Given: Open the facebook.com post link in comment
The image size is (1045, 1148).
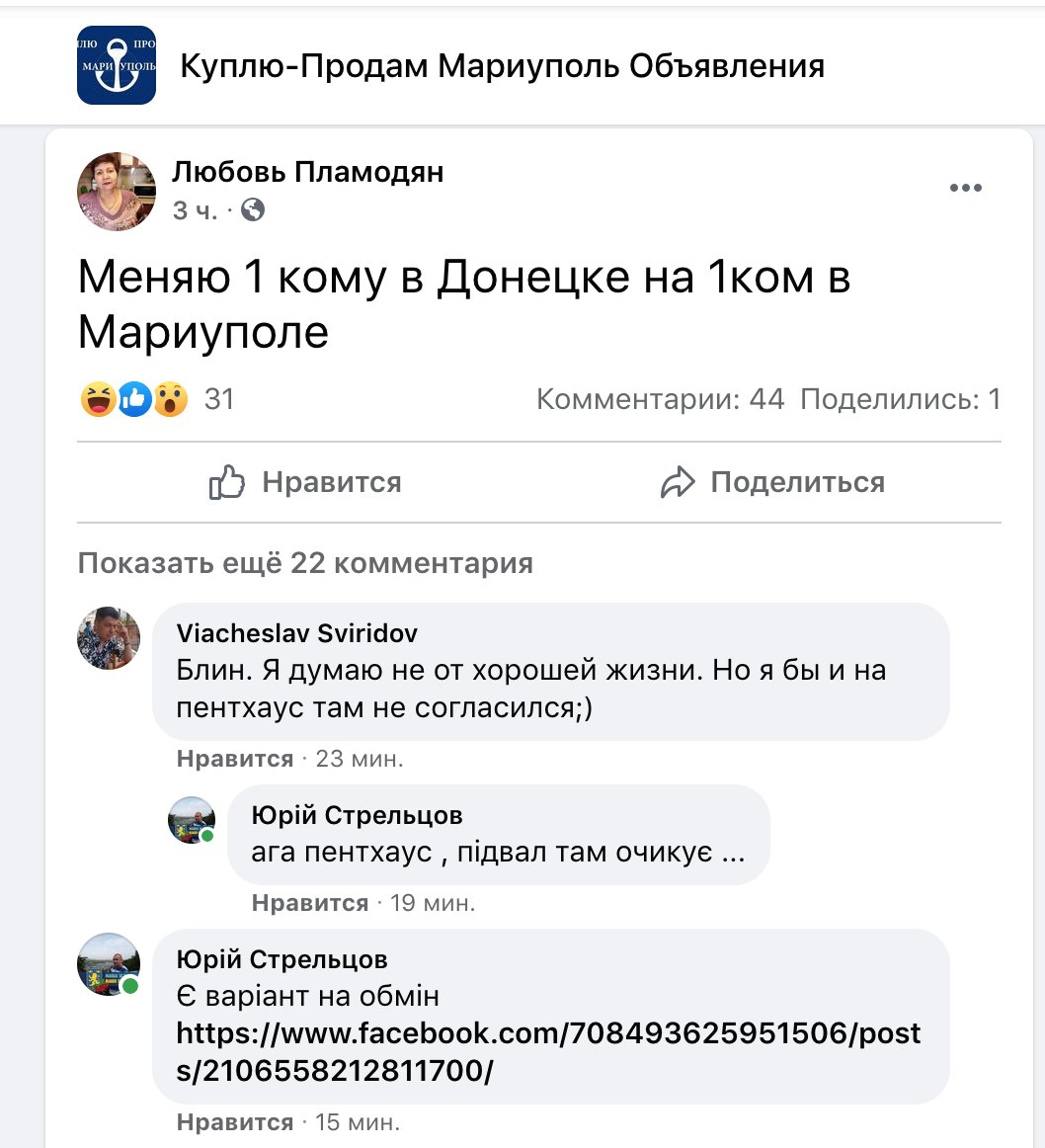Looking at the screenshot, I should tap(547, 1051).
